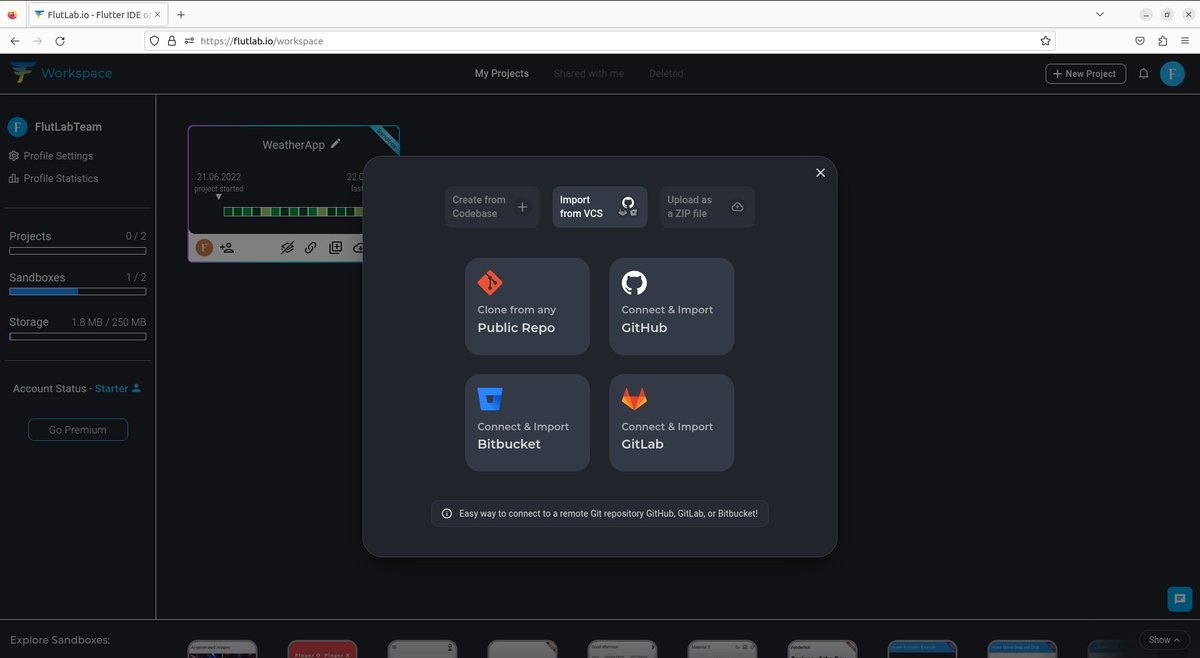Click the Bitbucket logo icon
1200x658 pixels.
click(x=490, y=399)
